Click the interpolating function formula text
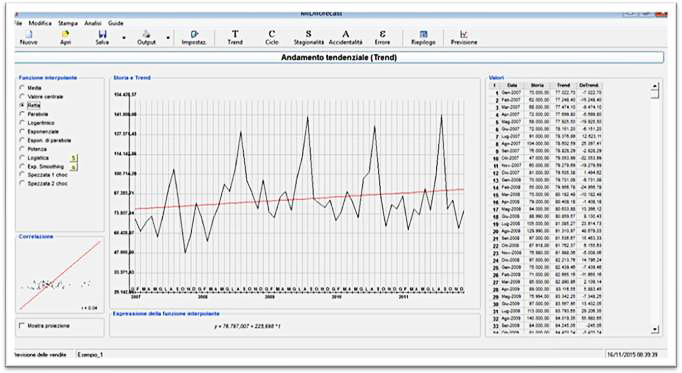 [x=247, y=326]
